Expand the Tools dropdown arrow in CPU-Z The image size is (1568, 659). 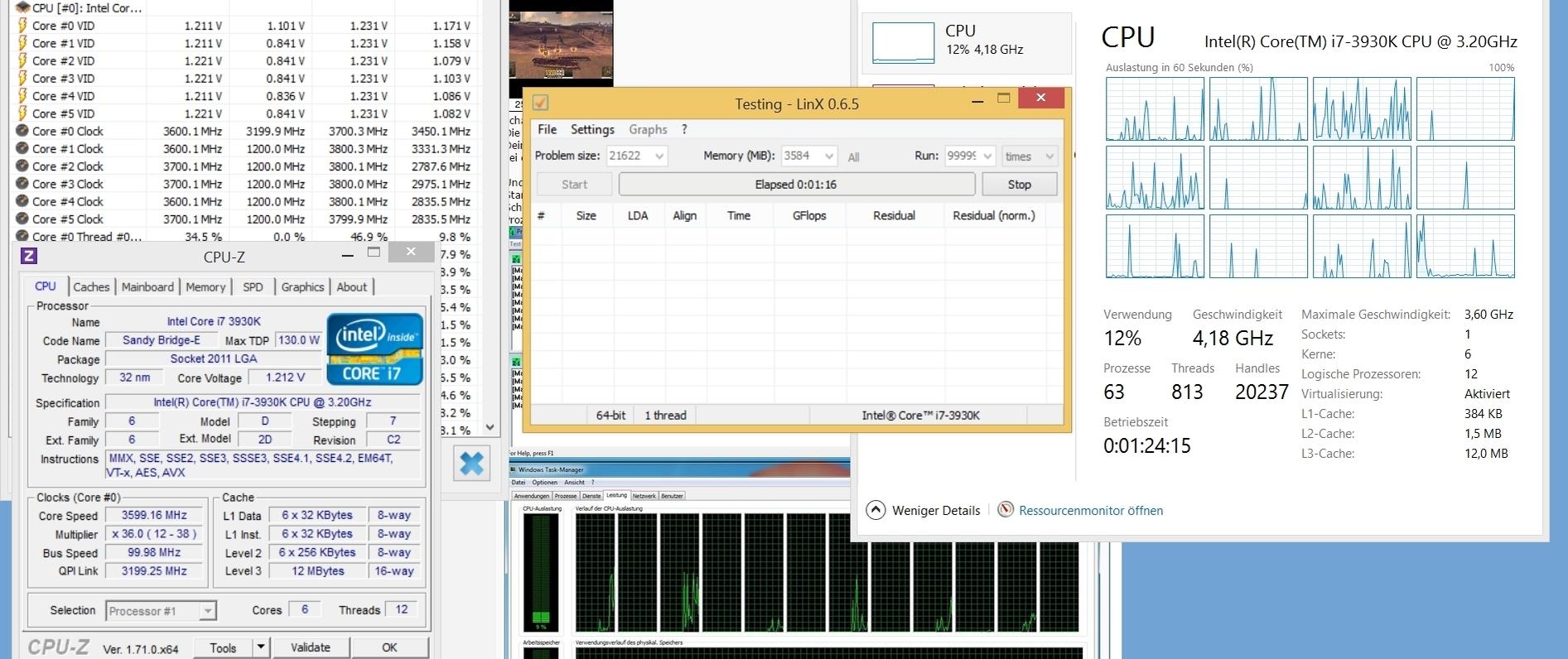pyautogui.click(x=261, y=647)
